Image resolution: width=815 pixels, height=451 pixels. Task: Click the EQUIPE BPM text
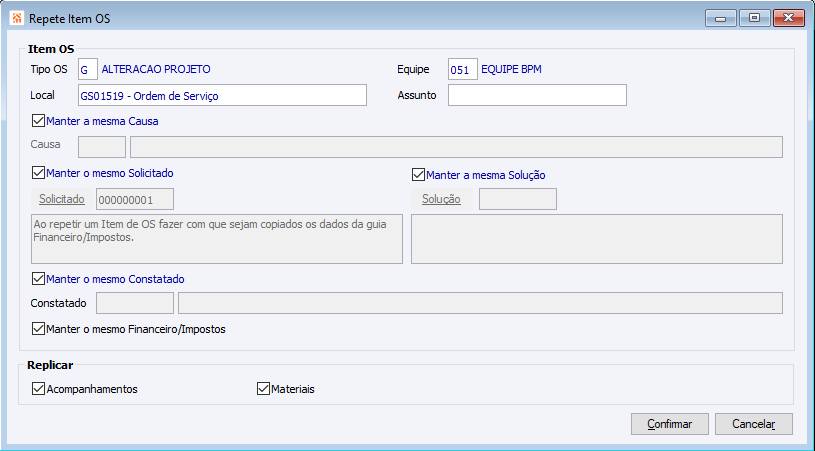click(x=511, y=69)
